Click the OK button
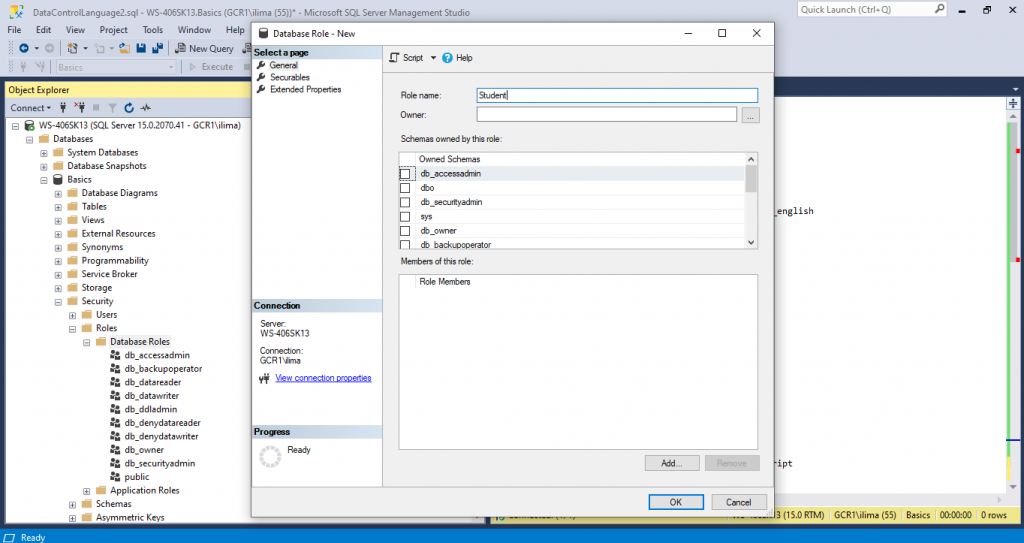The width and height of the screenshot is (1024, 543). [676, 502]
